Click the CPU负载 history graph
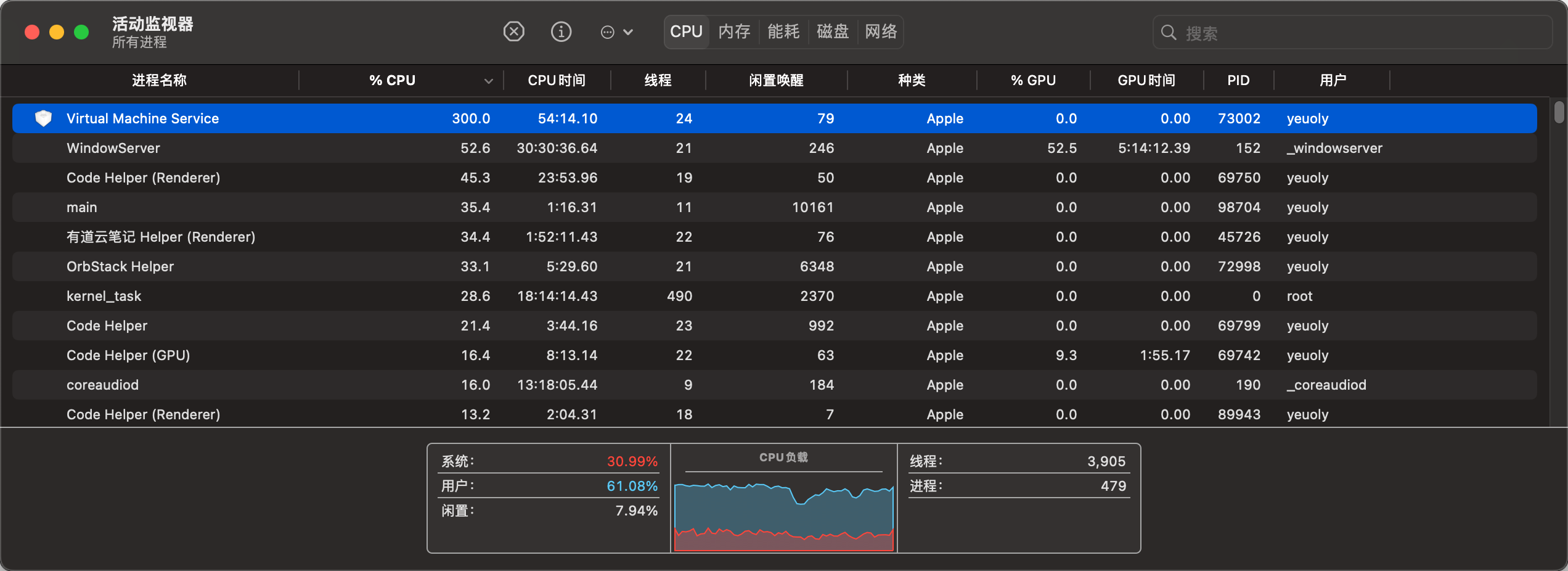This screenshot has height=571, width=1568. (783, 516)
